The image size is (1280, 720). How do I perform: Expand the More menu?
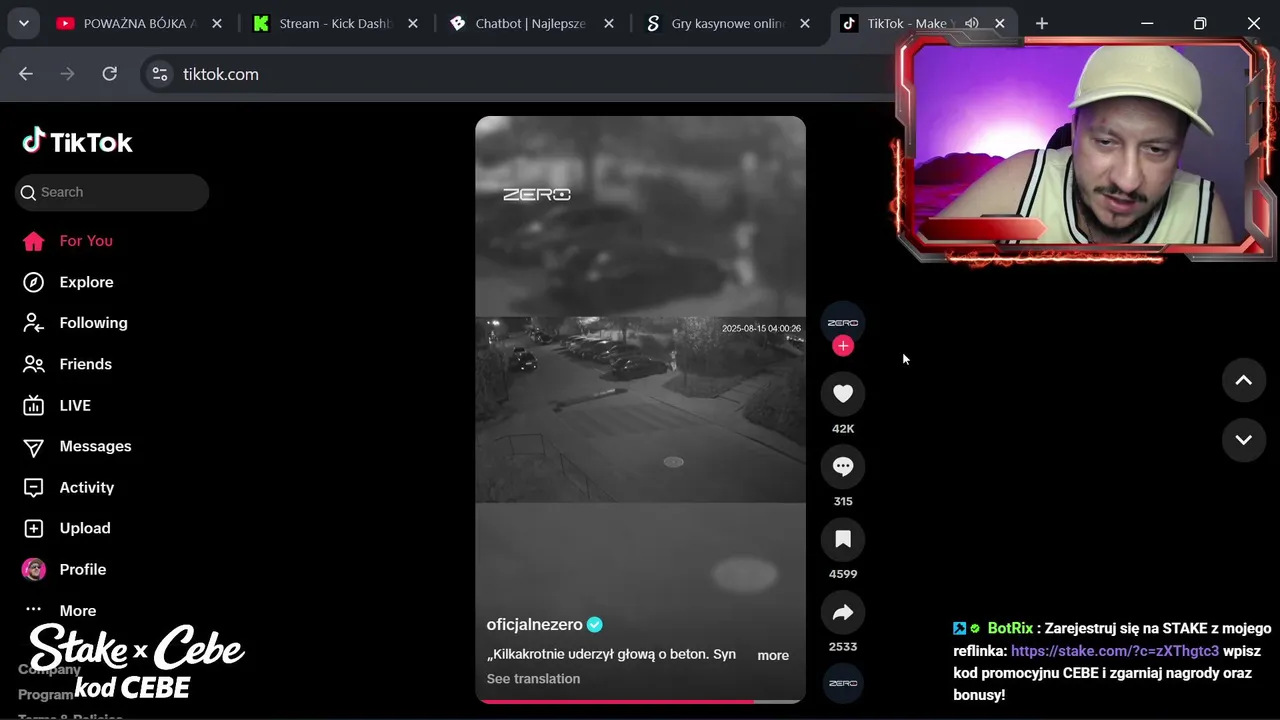60,610
